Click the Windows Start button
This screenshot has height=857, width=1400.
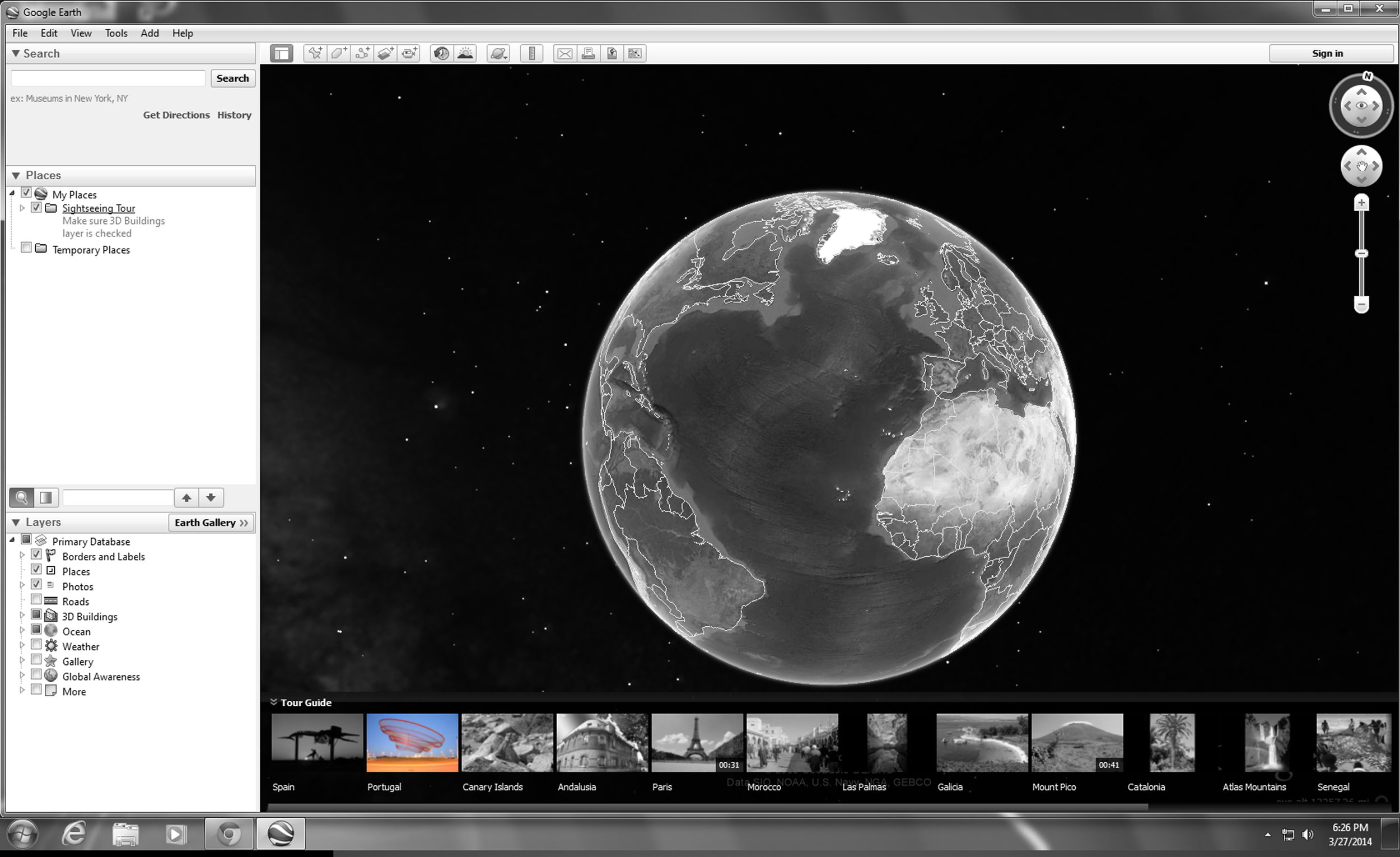pos(22,834)
